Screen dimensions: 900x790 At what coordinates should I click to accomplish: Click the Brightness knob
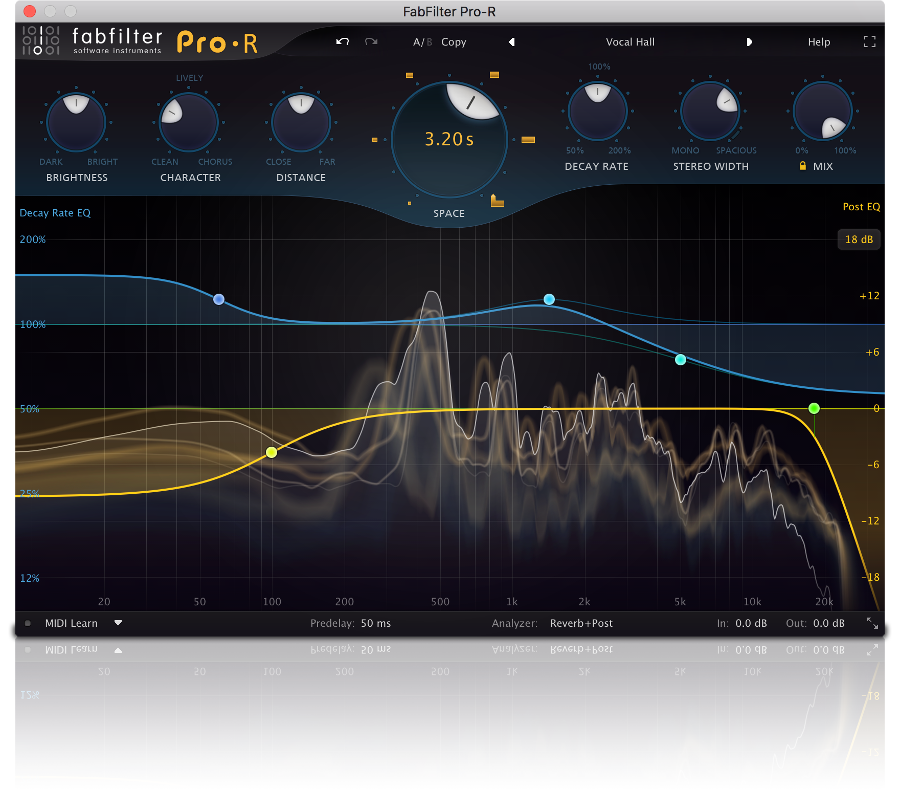click(76, 122)
